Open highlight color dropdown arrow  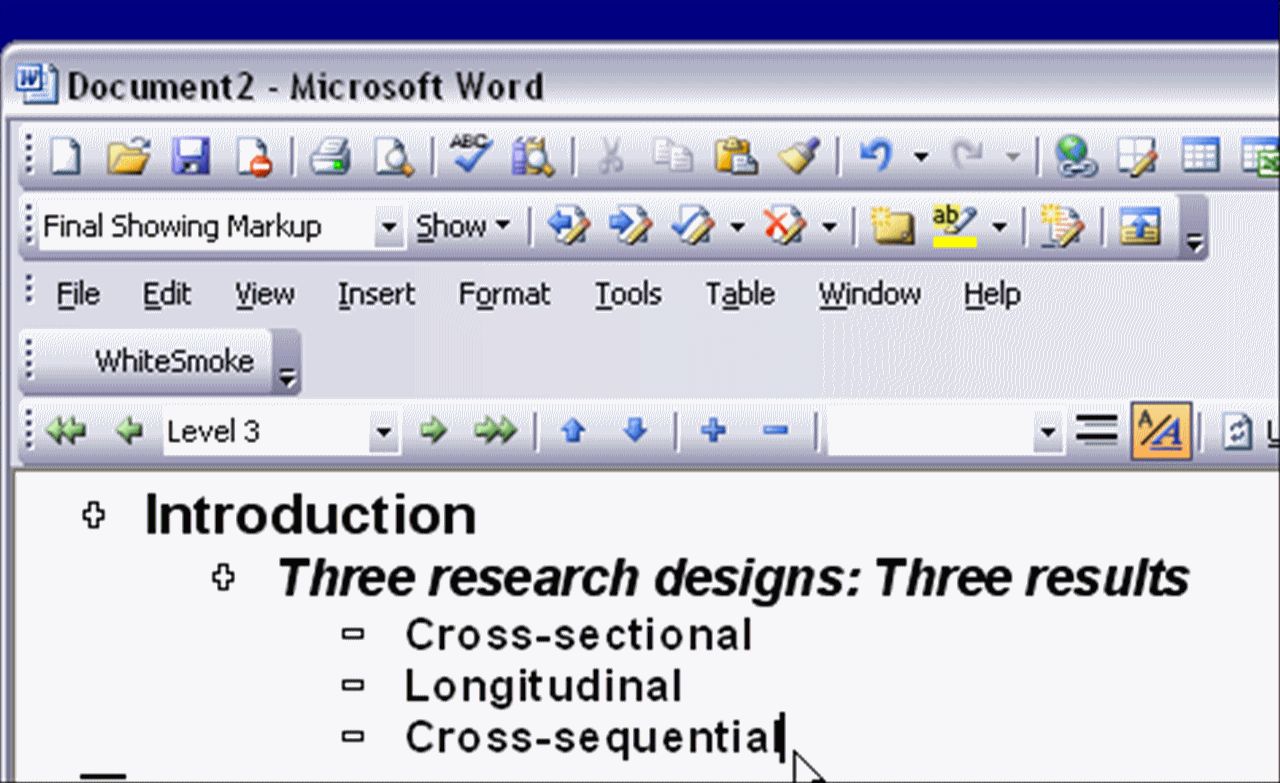[999, 227]
